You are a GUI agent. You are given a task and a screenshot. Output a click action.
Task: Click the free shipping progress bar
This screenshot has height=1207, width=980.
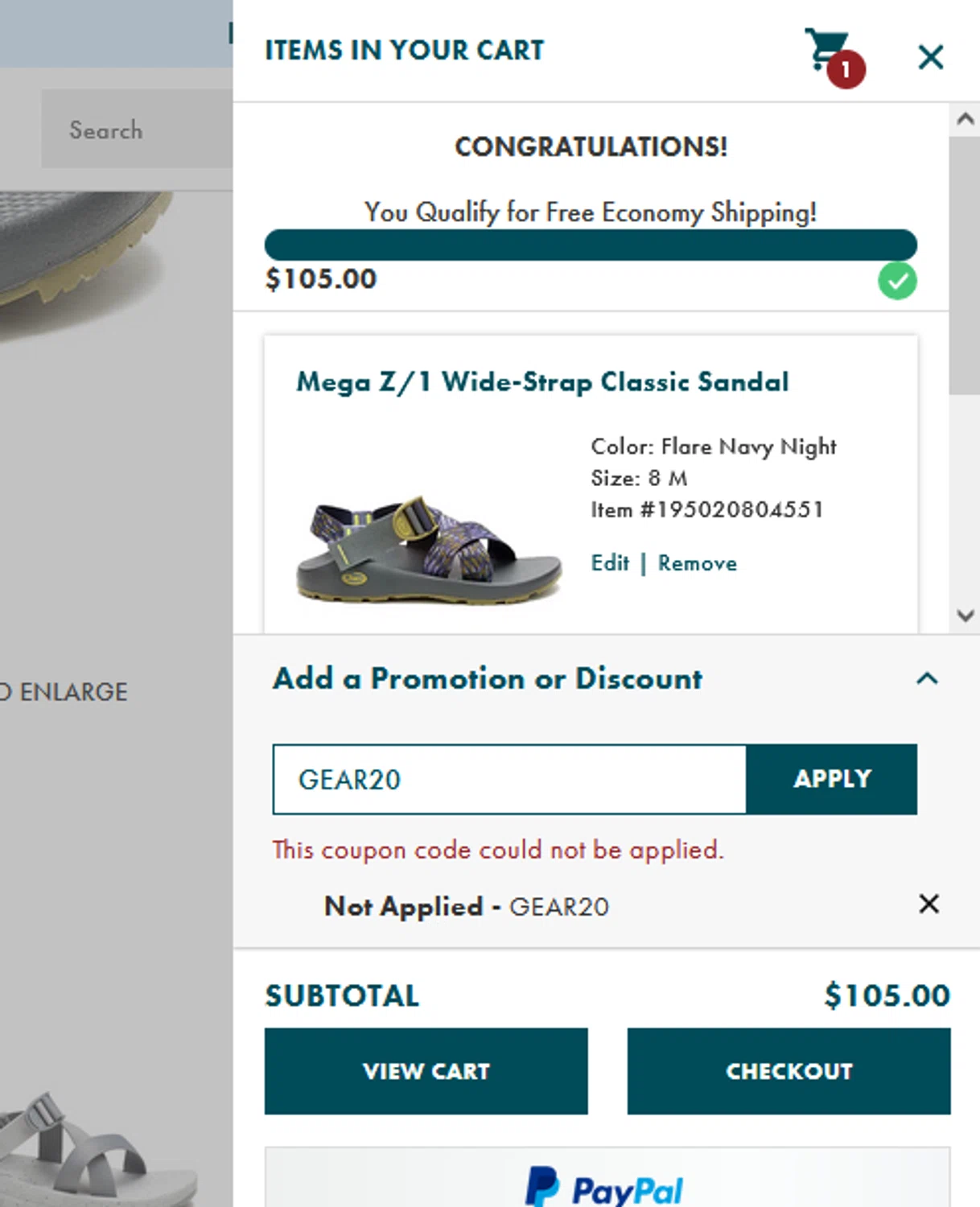[x=591, y=245]
